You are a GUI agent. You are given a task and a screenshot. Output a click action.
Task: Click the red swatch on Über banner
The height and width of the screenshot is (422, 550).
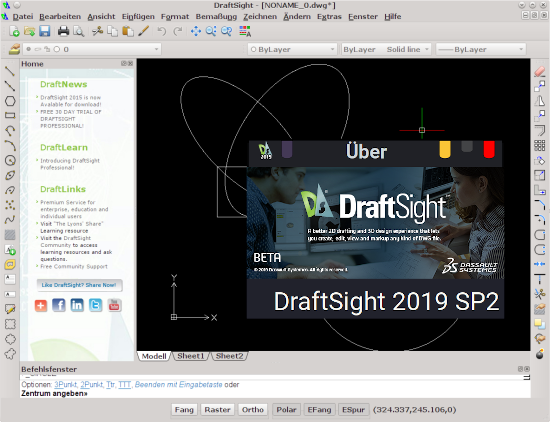(x=489, y=149)
